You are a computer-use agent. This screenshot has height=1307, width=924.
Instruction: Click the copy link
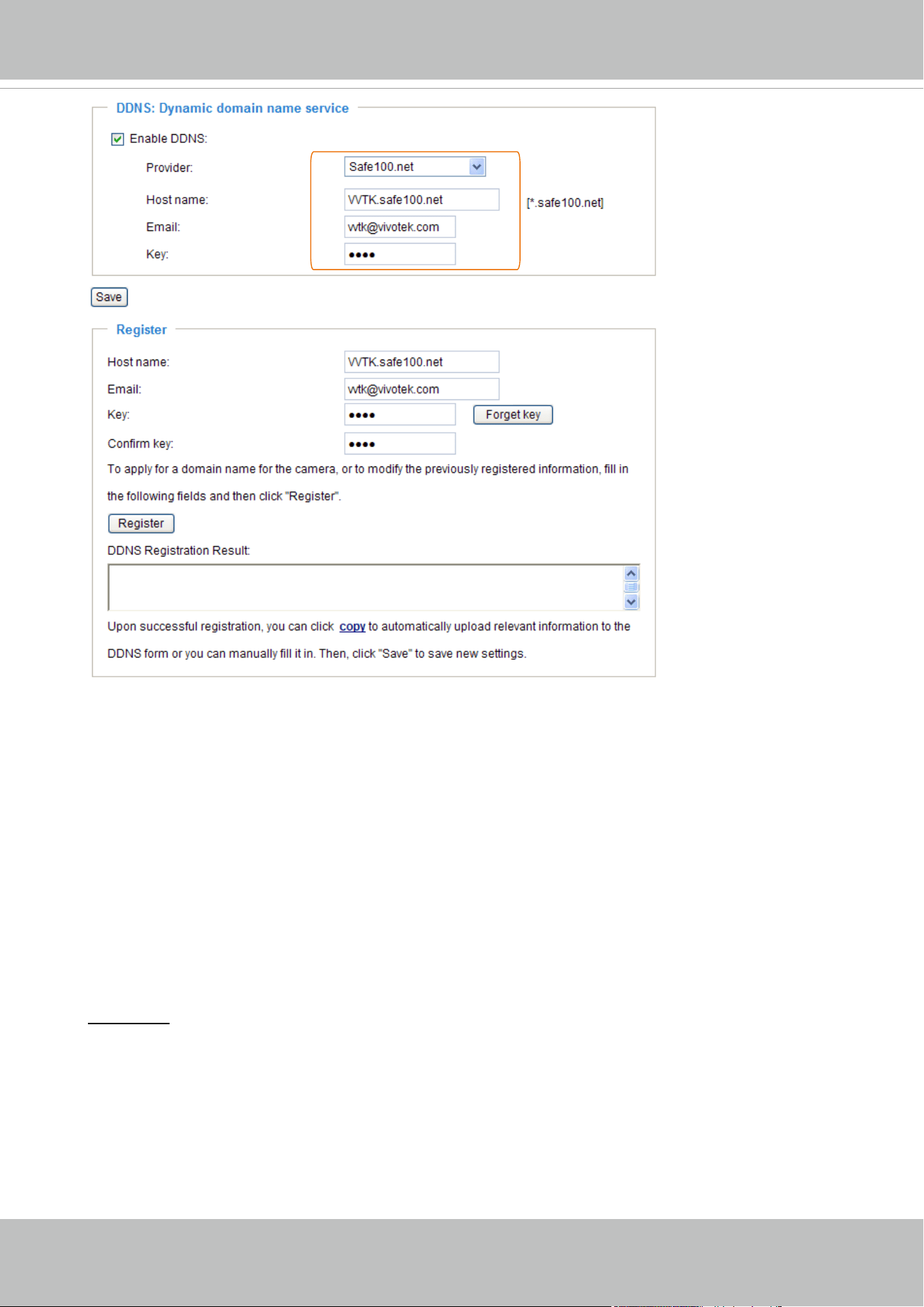pos(352,627)
